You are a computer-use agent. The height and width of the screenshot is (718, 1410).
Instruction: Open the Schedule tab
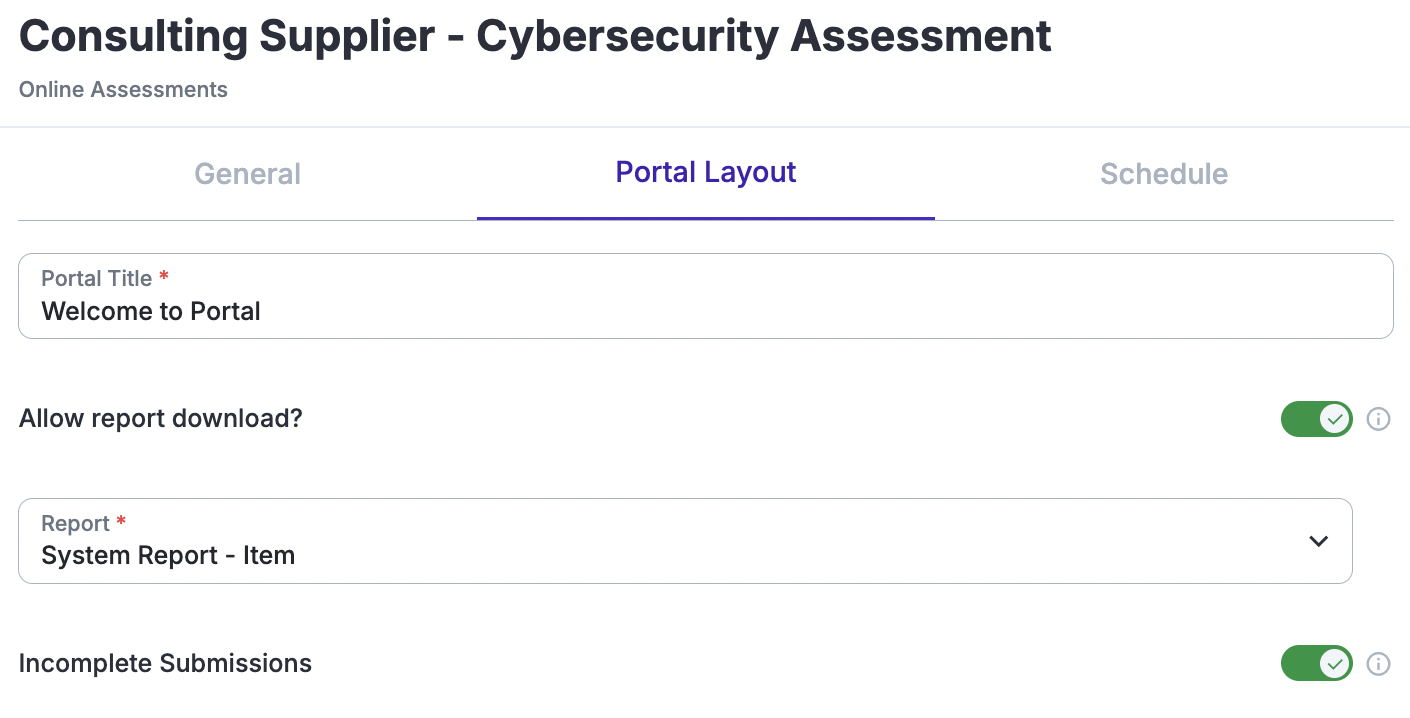pos(1163,174)
